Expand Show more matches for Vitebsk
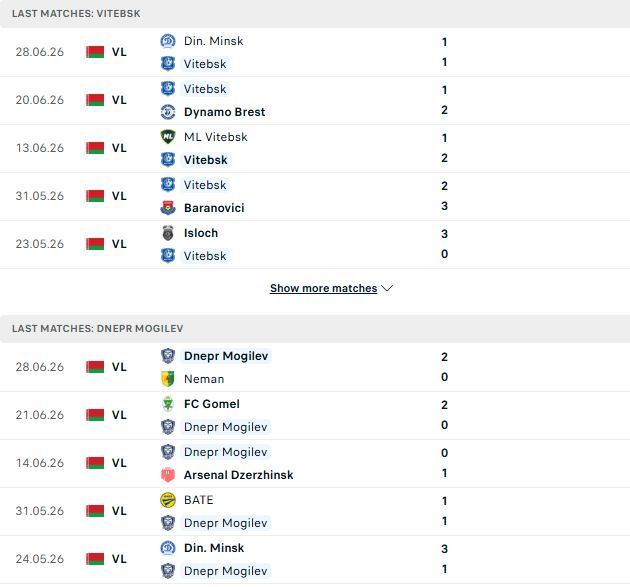Viewport: 630px width, 587px height. 323,288
